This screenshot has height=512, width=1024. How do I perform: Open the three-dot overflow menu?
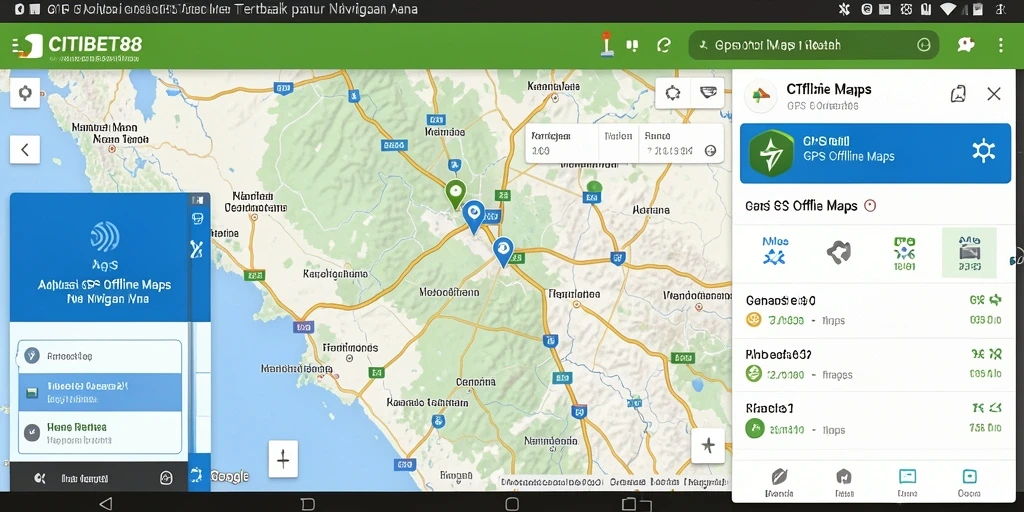(1000, 44)
